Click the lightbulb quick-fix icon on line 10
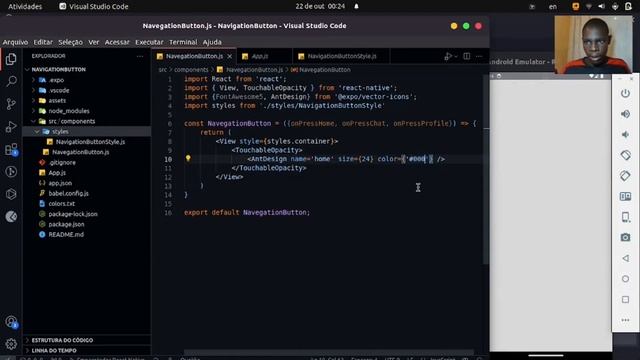 click(x=188, y=158)
